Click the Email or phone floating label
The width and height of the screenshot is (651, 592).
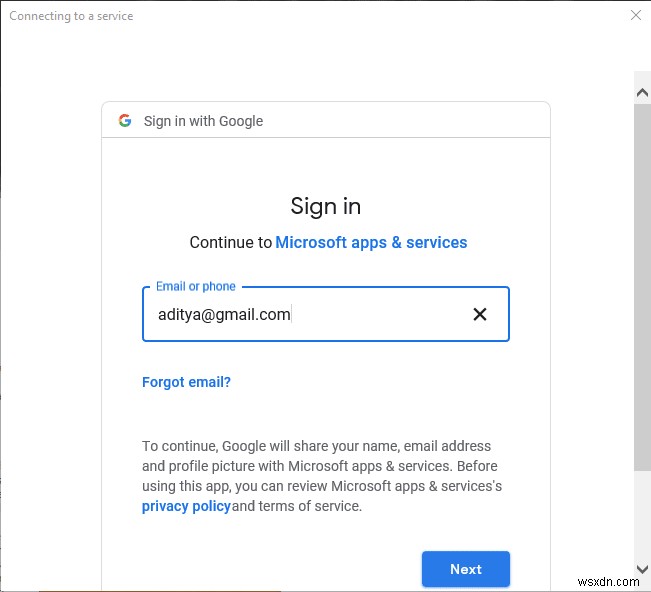[196, 286]
